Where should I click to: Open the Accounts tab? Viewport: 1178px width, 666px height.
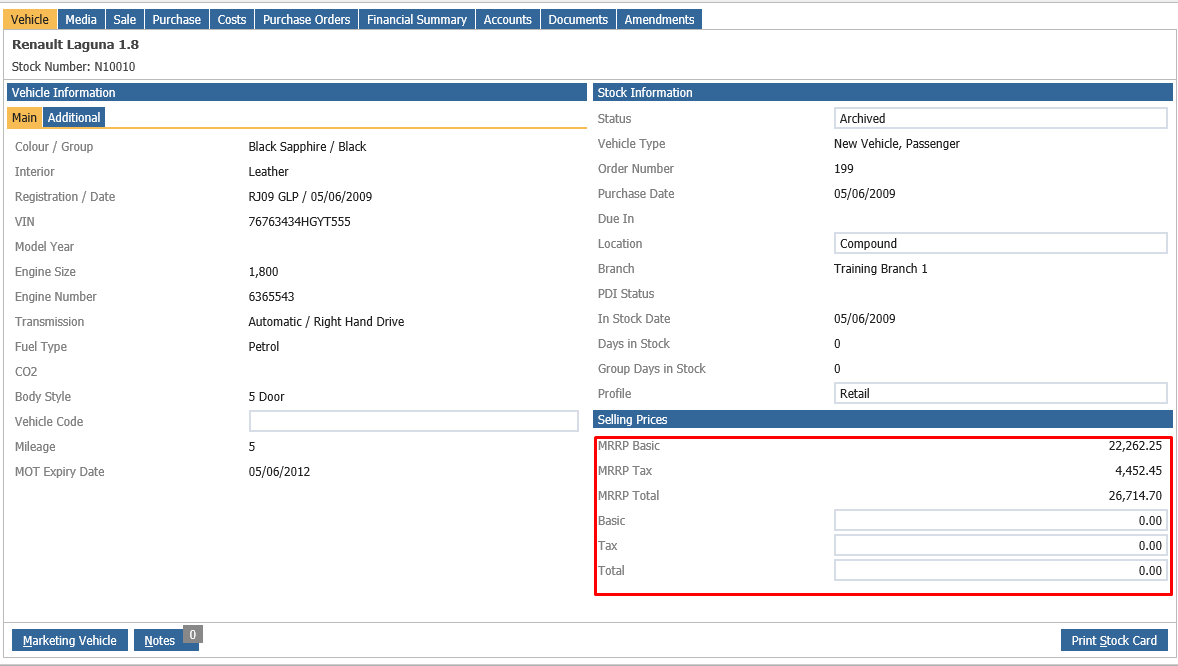point(508,20)
